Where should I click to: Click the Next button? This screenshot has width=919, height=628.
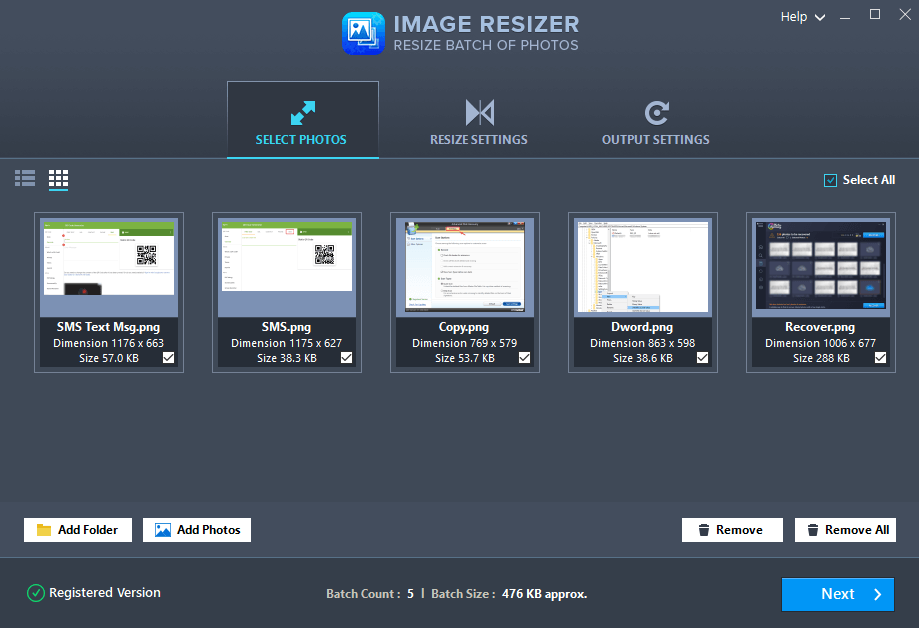pyautogui.click(x=837, y=594)
